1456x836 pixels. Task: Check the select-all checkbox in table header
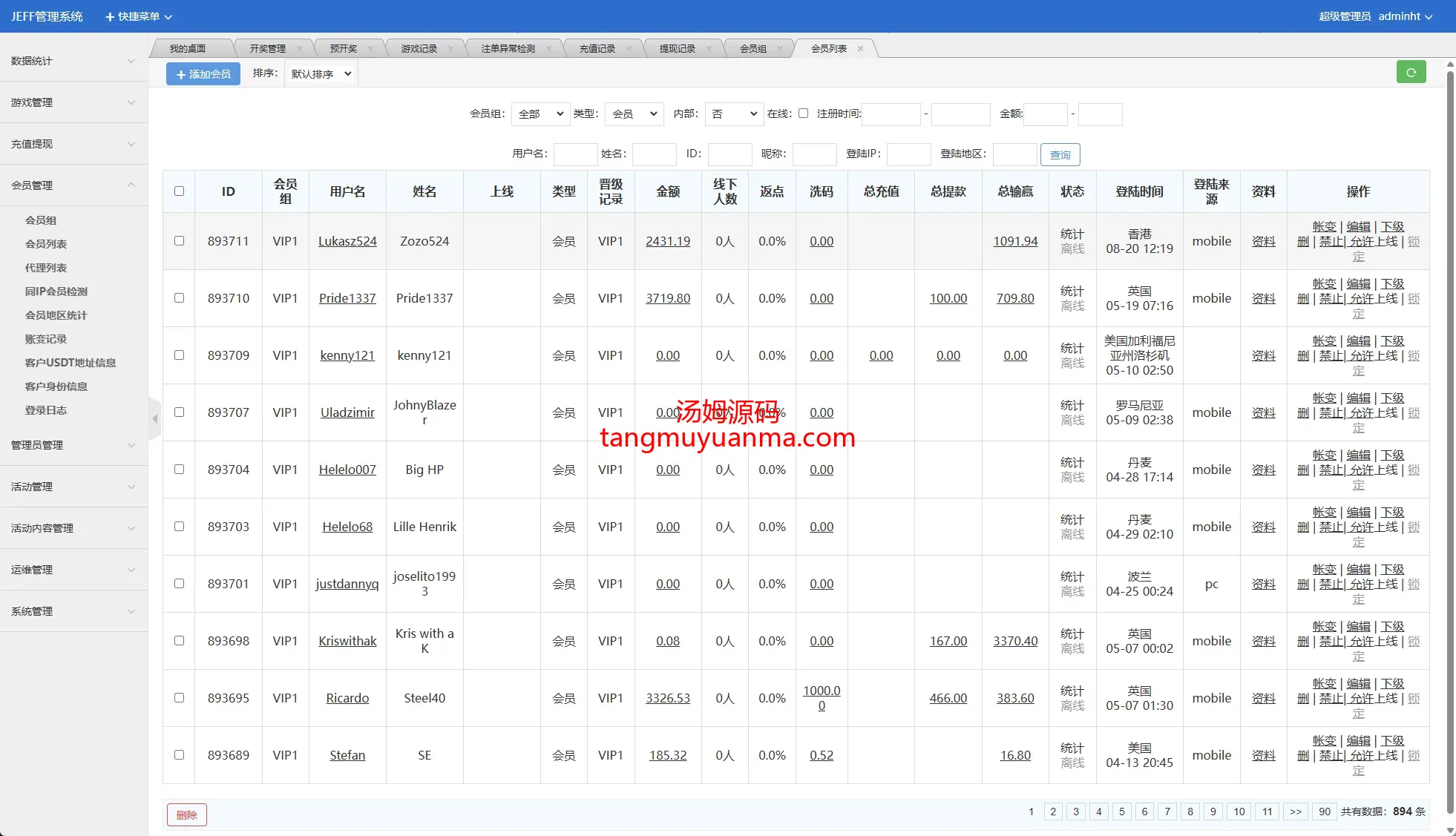click(179, 191)
